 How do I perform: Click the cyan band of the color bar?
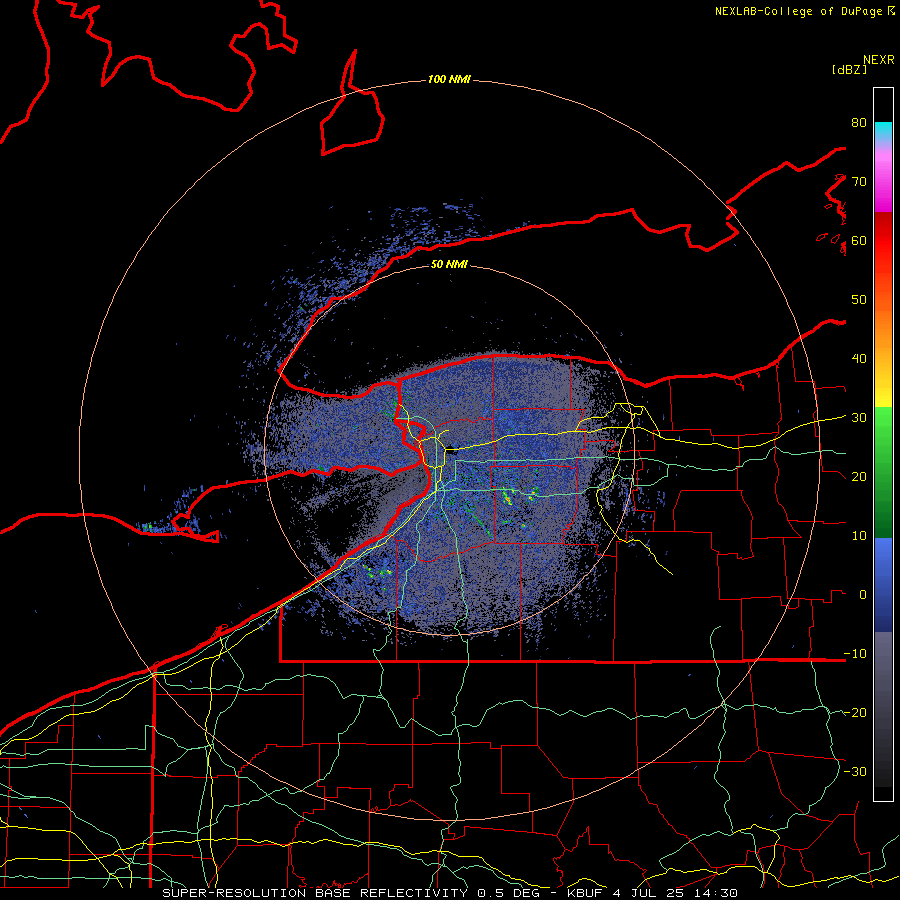coord(883,131)
